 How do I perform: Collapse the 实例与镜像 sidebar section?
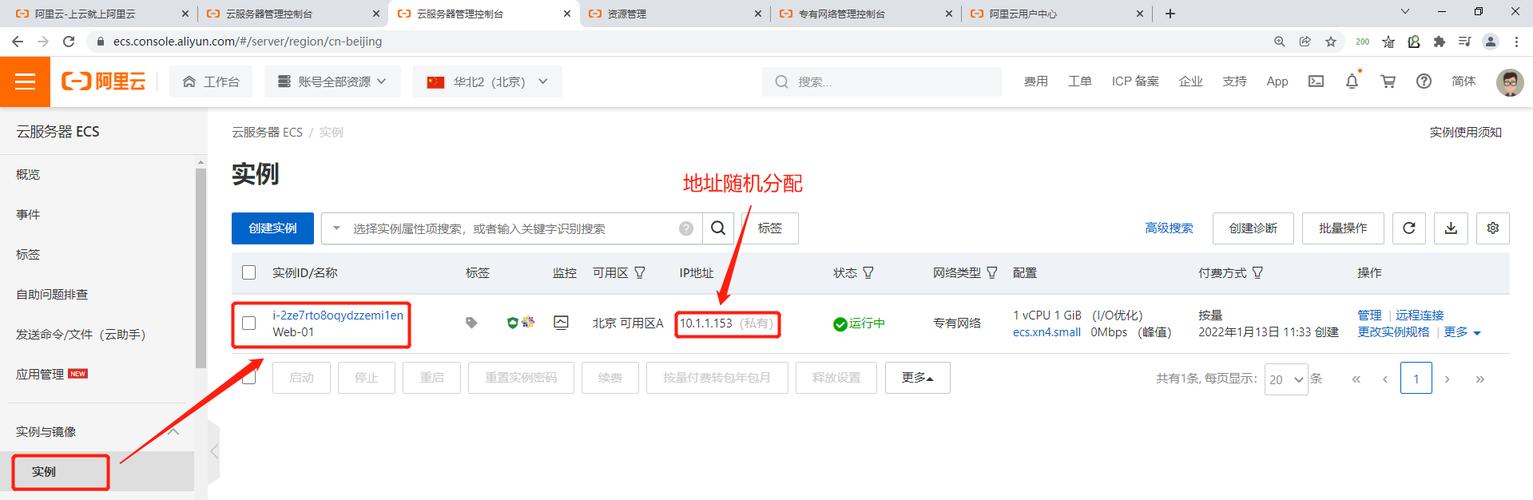[173, 432]
